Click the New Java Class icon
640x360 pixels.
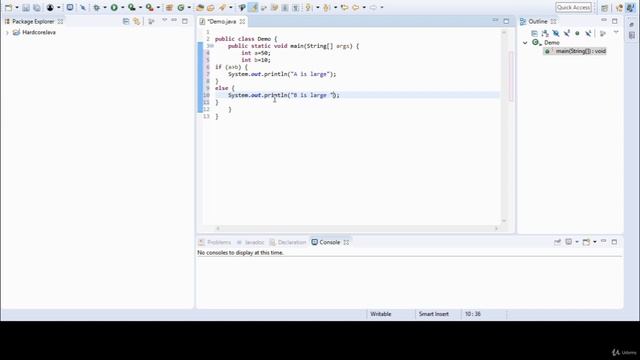click(x=181, y=7)
